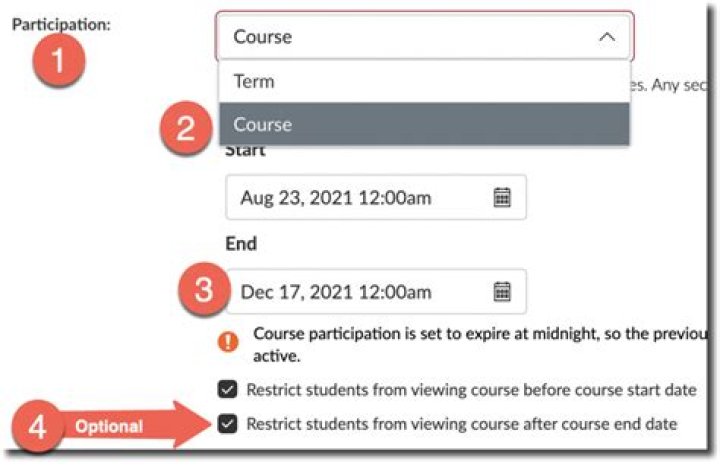
Task: Uncheck restrict viewing before course start date
Action: [228, 390]
